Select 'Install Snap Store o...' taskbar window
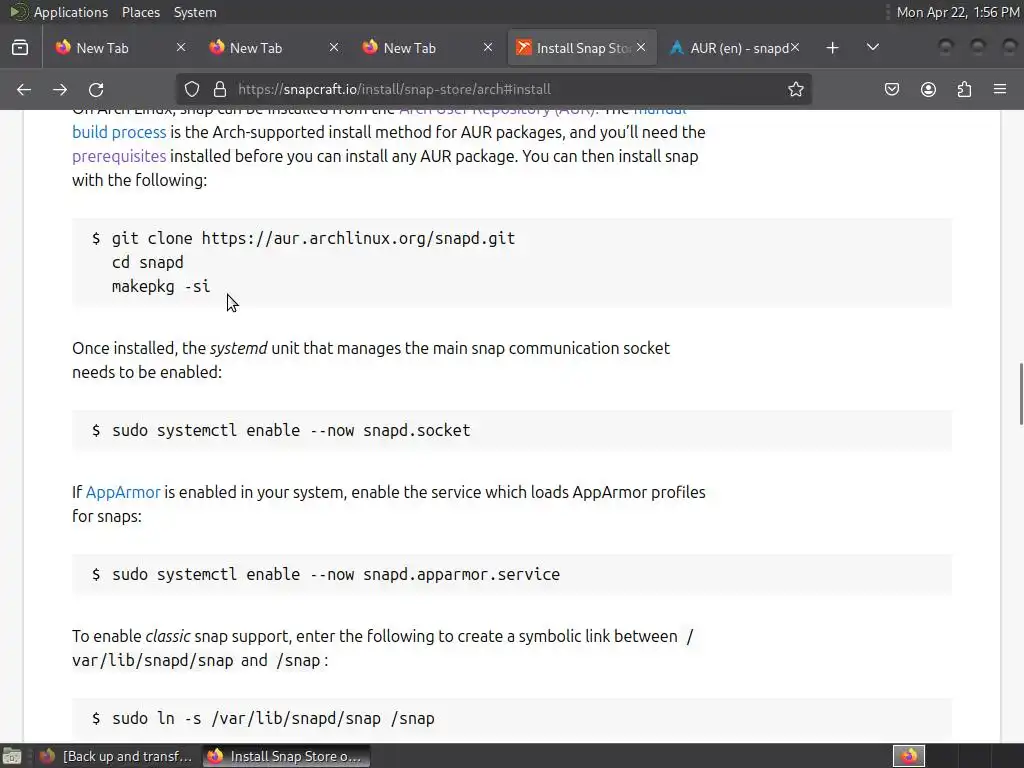1024x768 pixels. [286, 756]
